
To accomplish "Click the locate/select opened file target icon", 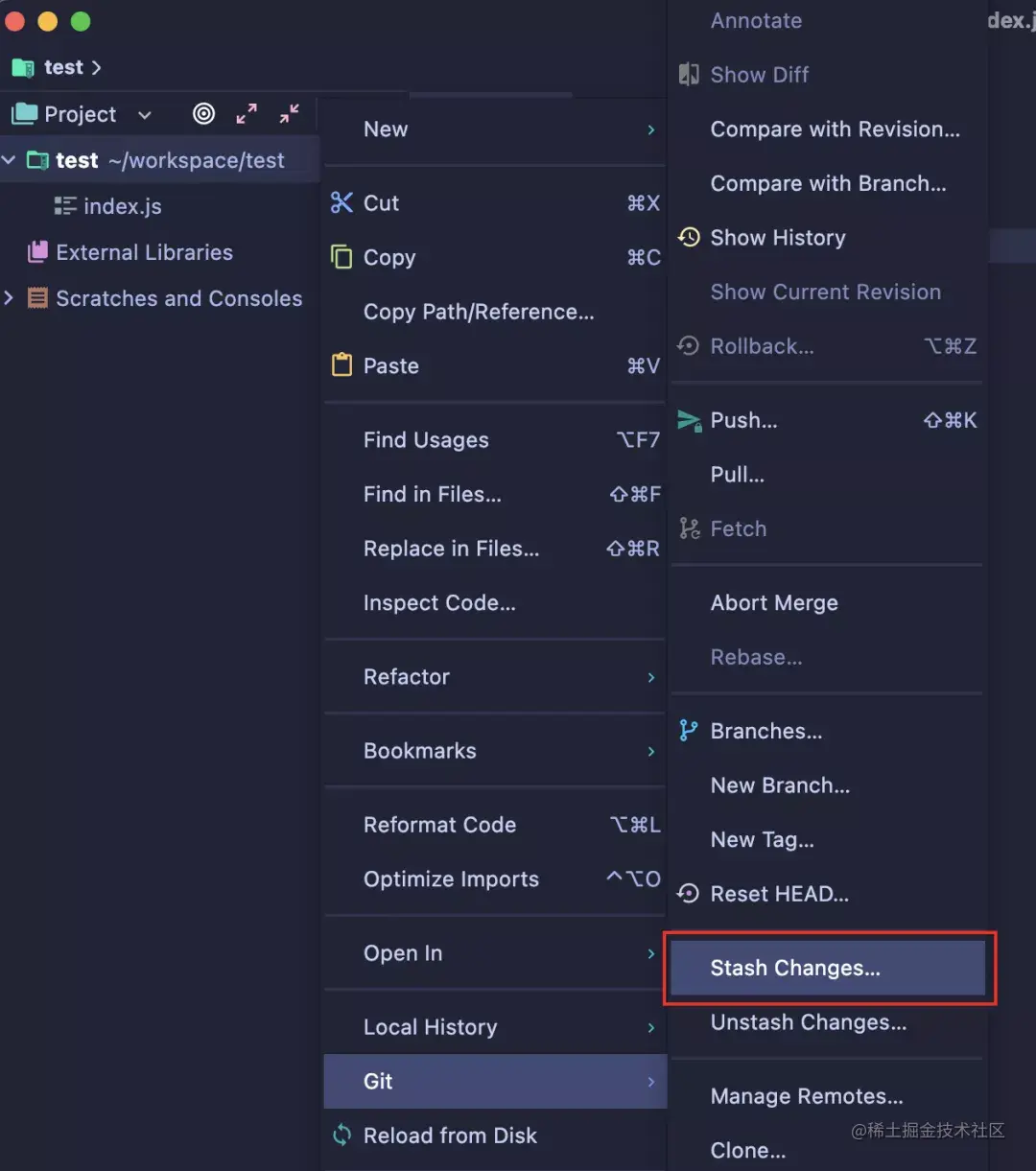I will point(203,114).
